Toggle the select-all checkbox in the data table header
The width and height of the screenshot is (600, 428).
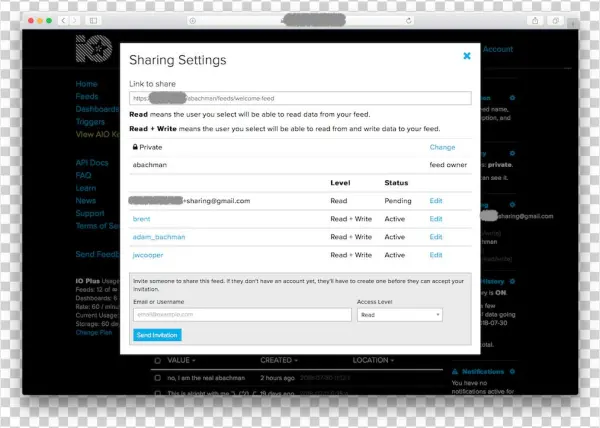coord(157,360)
